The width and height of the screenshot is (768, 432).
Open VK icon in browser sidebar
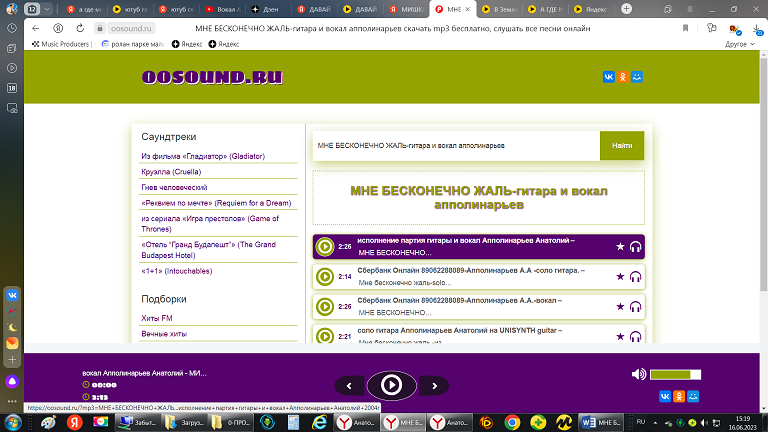coord(12,295)
